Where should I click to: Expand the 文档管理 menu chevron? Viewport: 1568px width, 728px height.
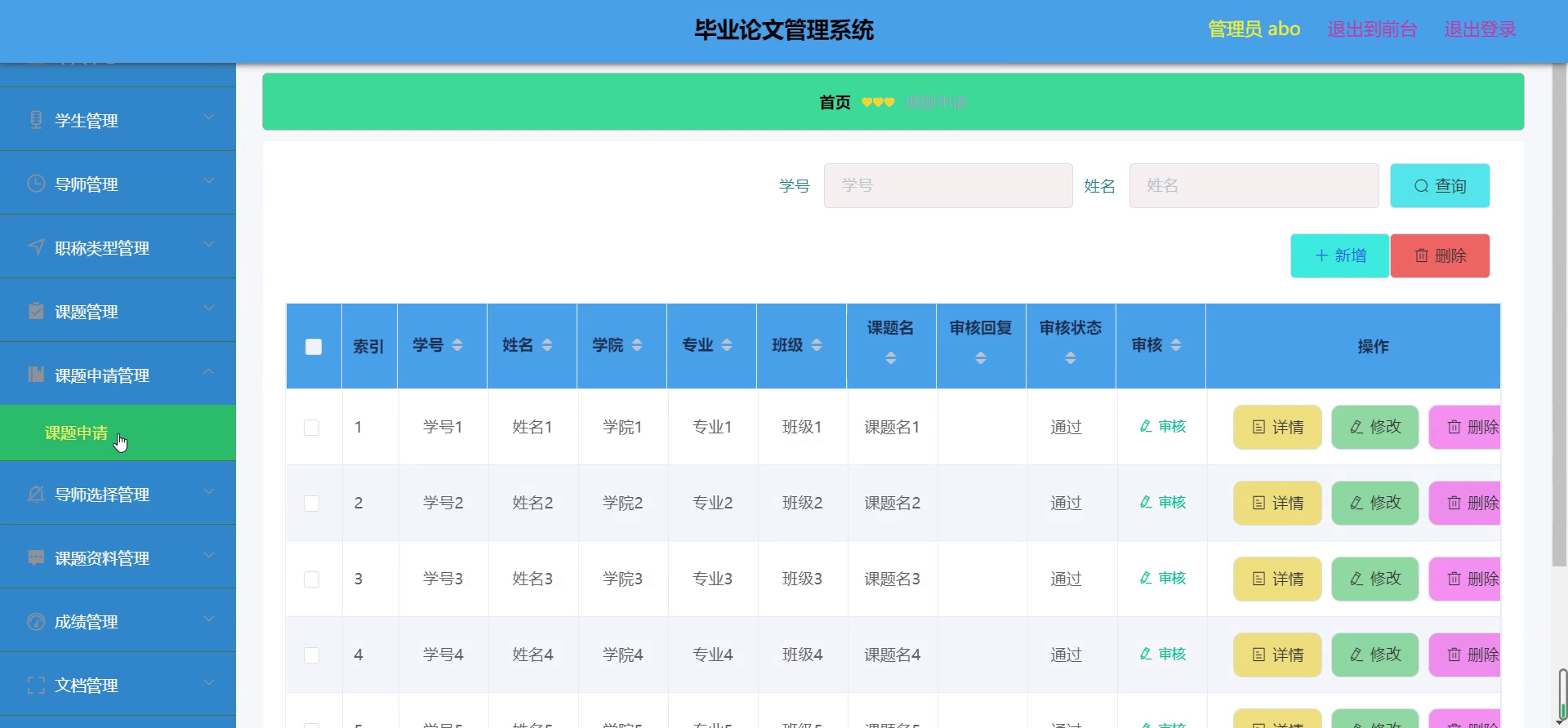click(x=209, y=682)
